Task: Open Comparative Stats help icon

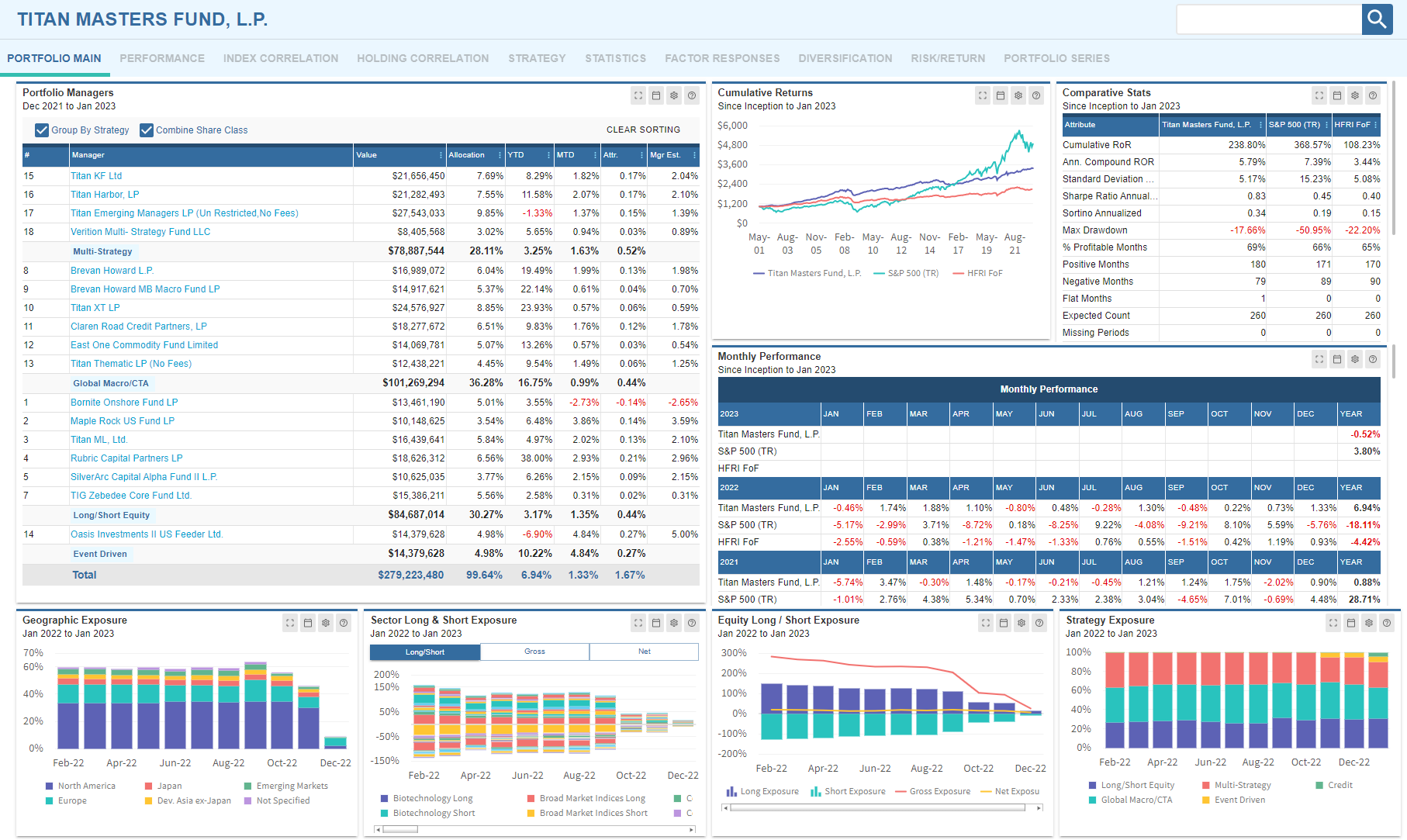Action: [1373, 95]
